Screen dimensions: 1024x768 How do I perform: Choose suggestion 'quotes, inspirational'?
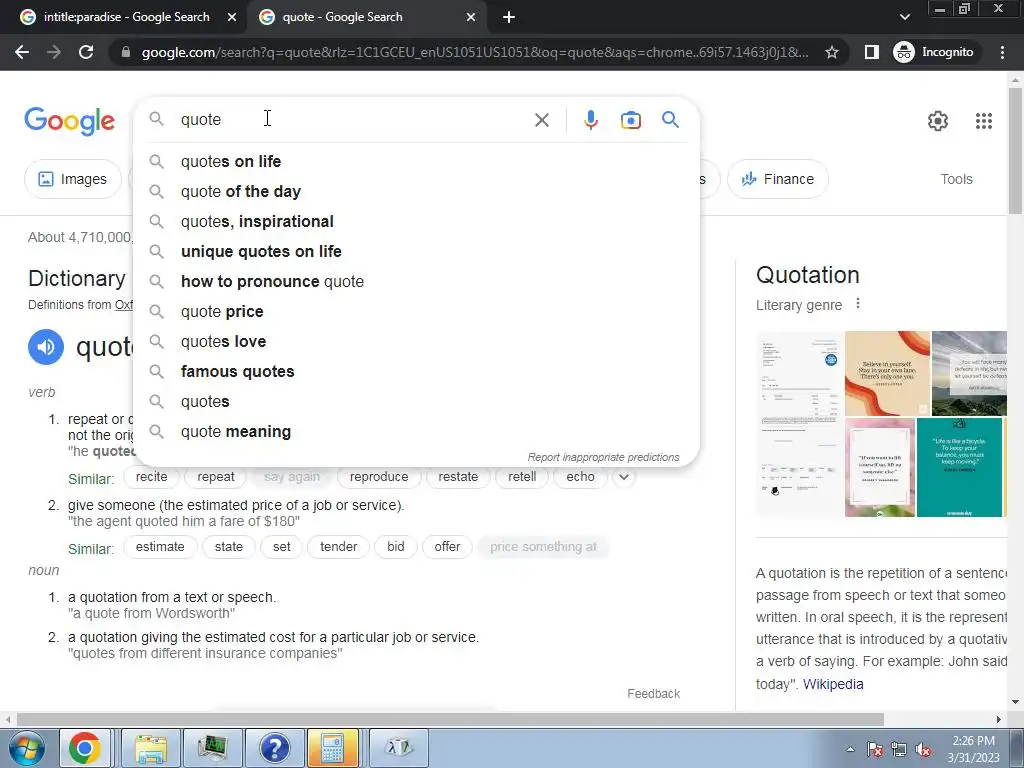[x=416, y=221]
